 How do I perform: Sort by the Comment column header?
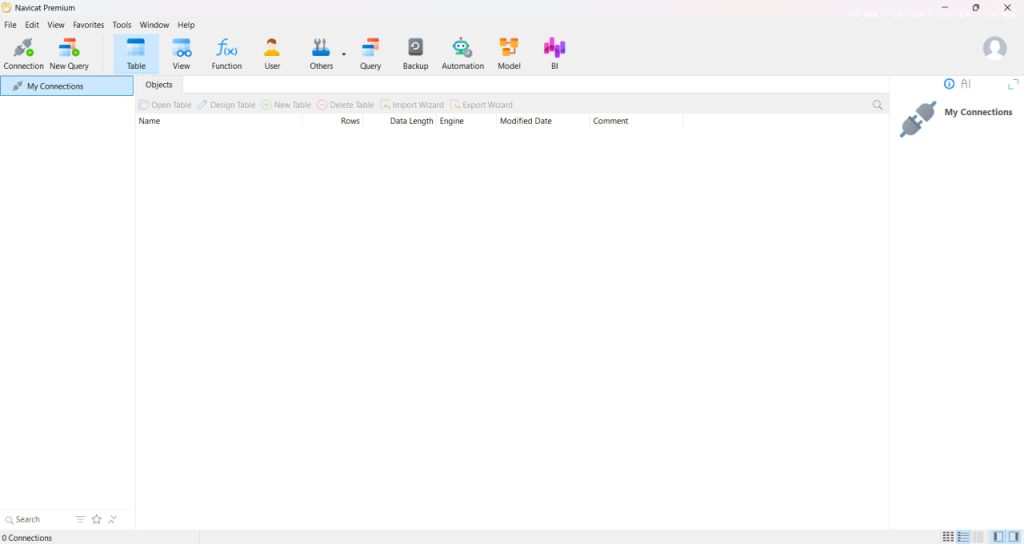tap(636, 121)
